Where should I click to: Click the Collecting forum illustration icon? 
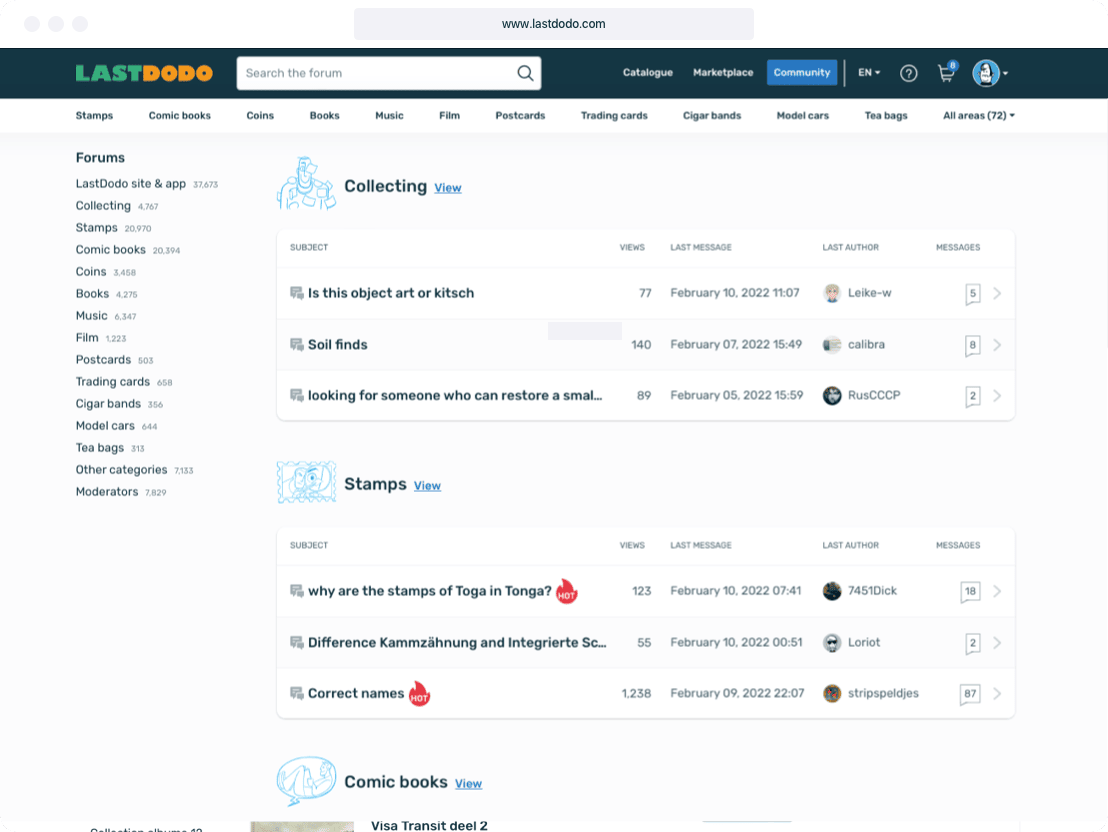pos(306,185)
